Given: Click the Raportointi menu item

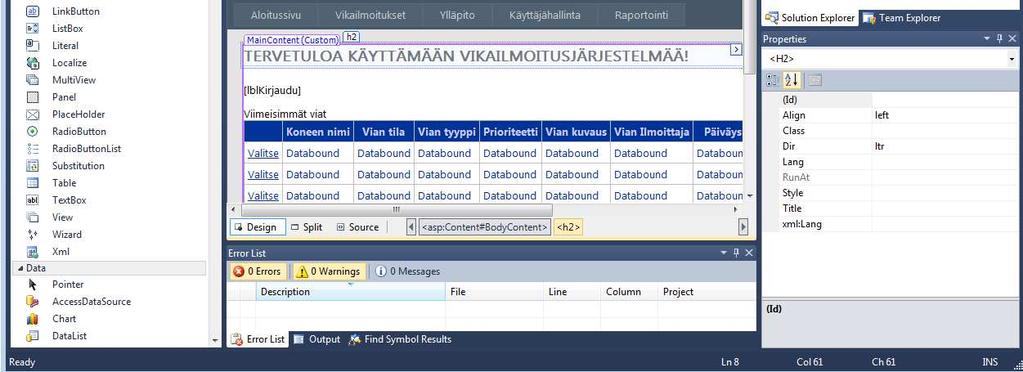Looking at the screenshot, I should [x=641, y=15].
